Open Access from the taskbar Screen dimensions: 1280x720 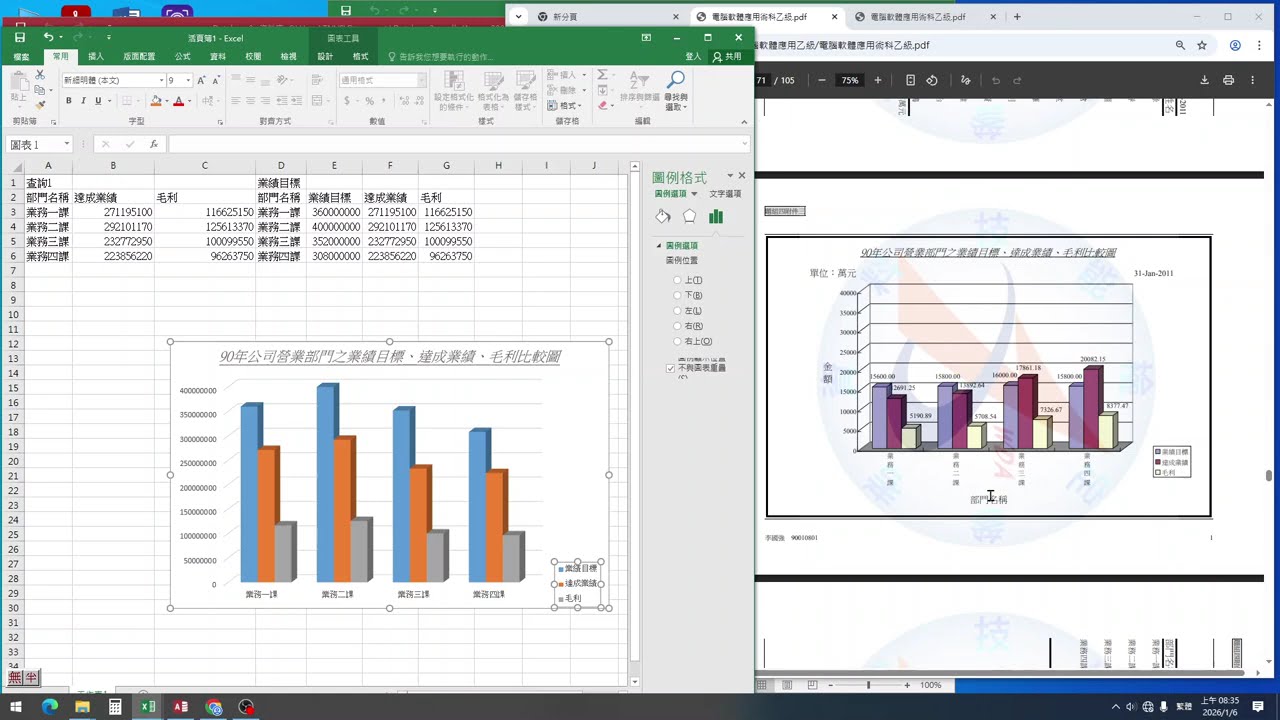181,707
